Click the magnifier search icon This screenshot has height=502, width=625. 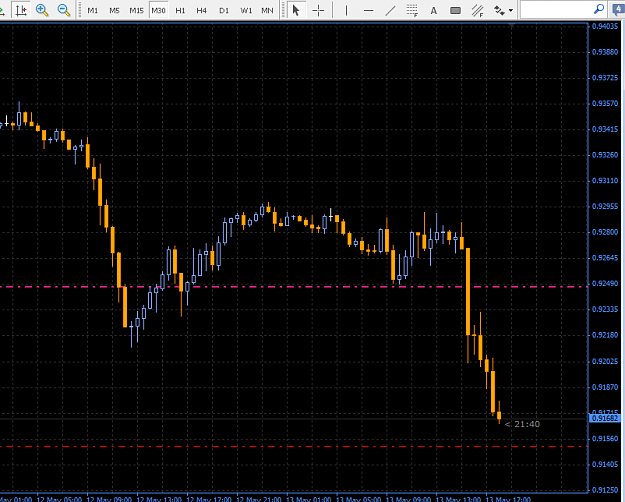[x=598, y=9]
